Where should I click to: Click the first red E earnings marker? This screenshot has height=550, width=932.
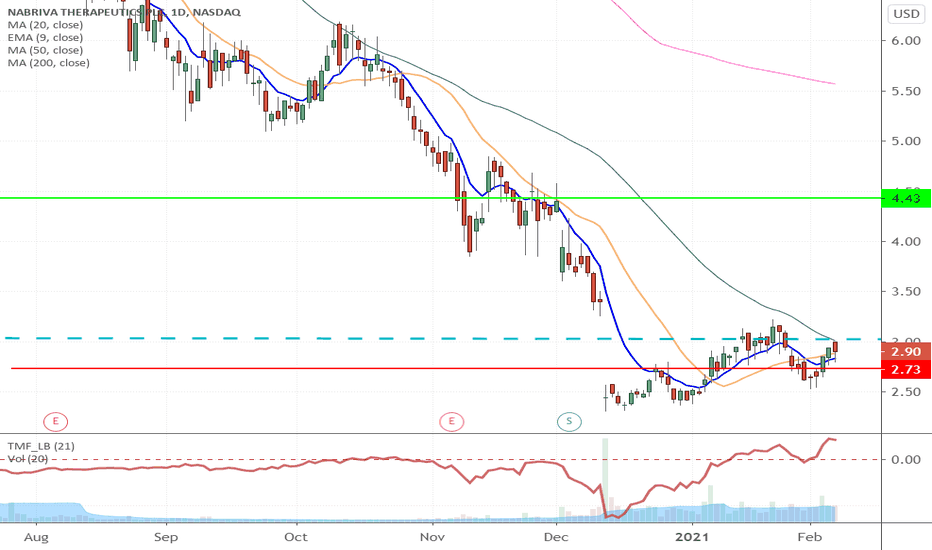pos(55,422)
